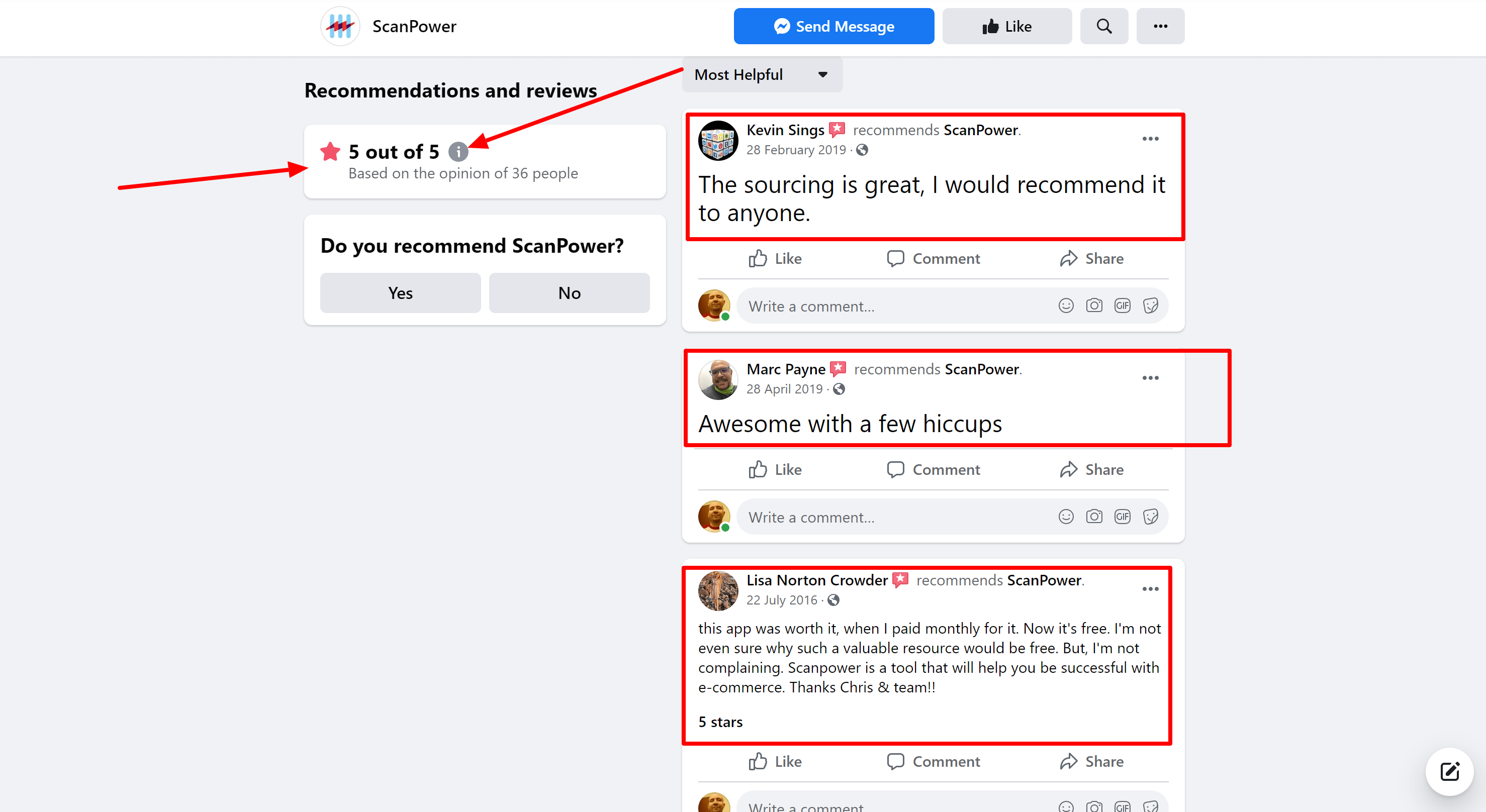
Task: Click Send Message button on ScanPower page
Action: [832, 26]
